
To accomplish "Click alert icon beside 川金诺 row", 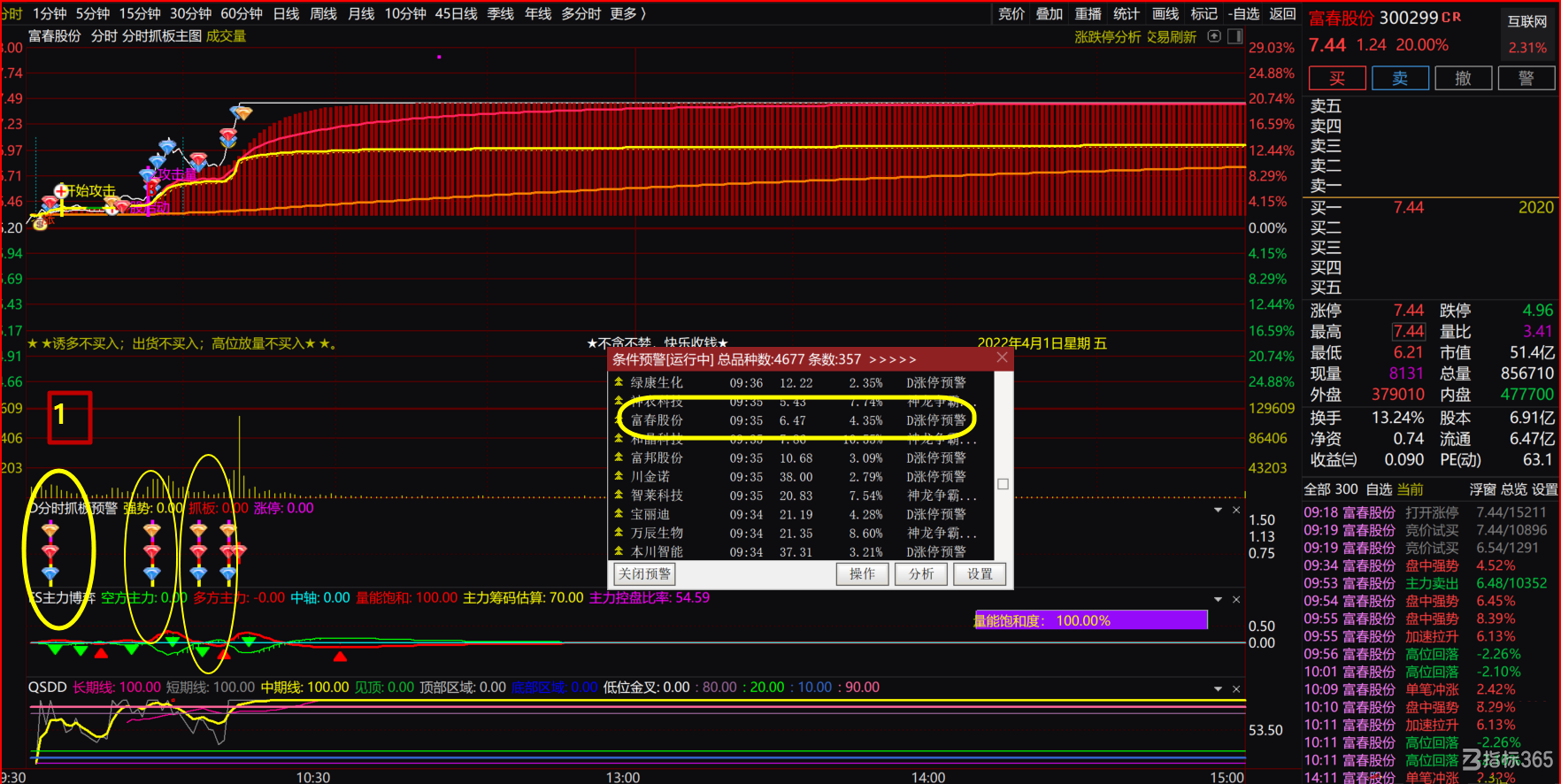I will coord(619,476).
